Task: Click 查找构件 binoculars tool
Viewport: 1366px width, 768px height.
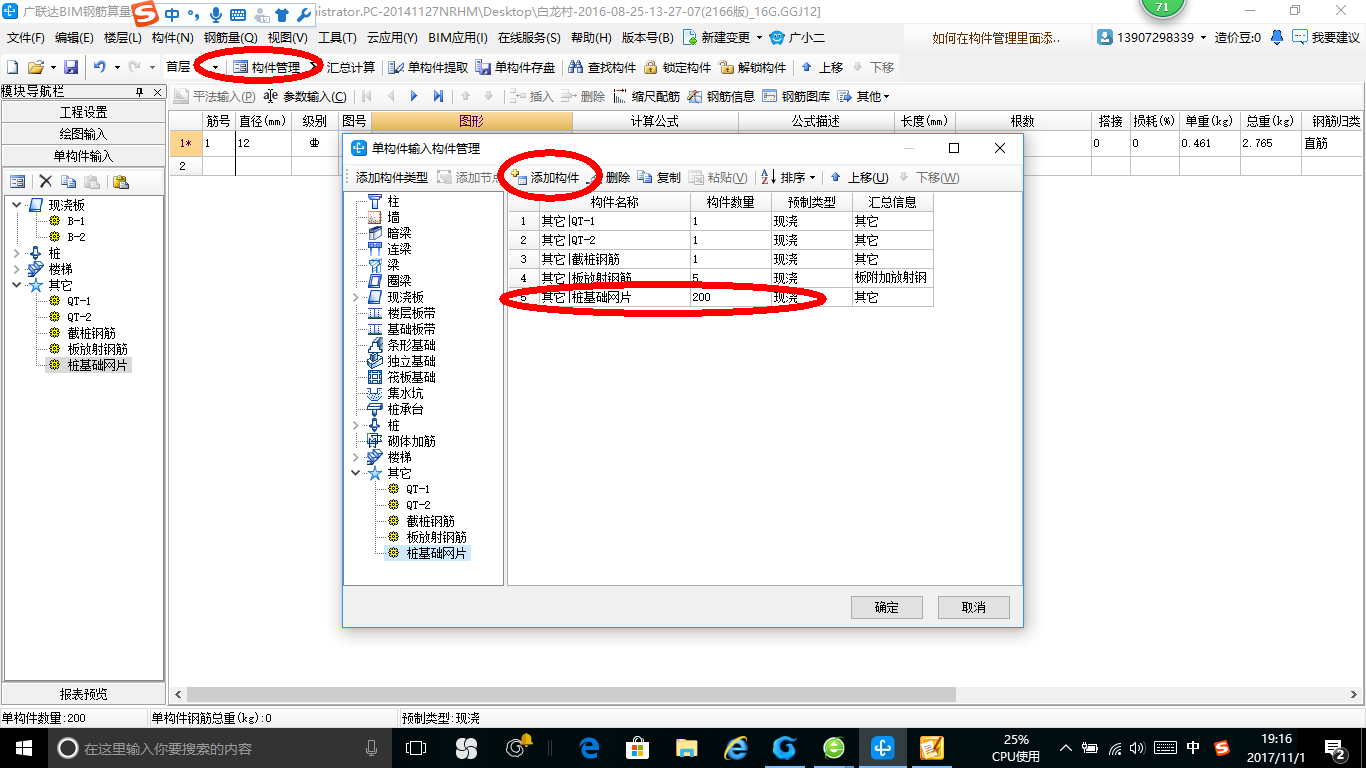Action: coord(602,67)
